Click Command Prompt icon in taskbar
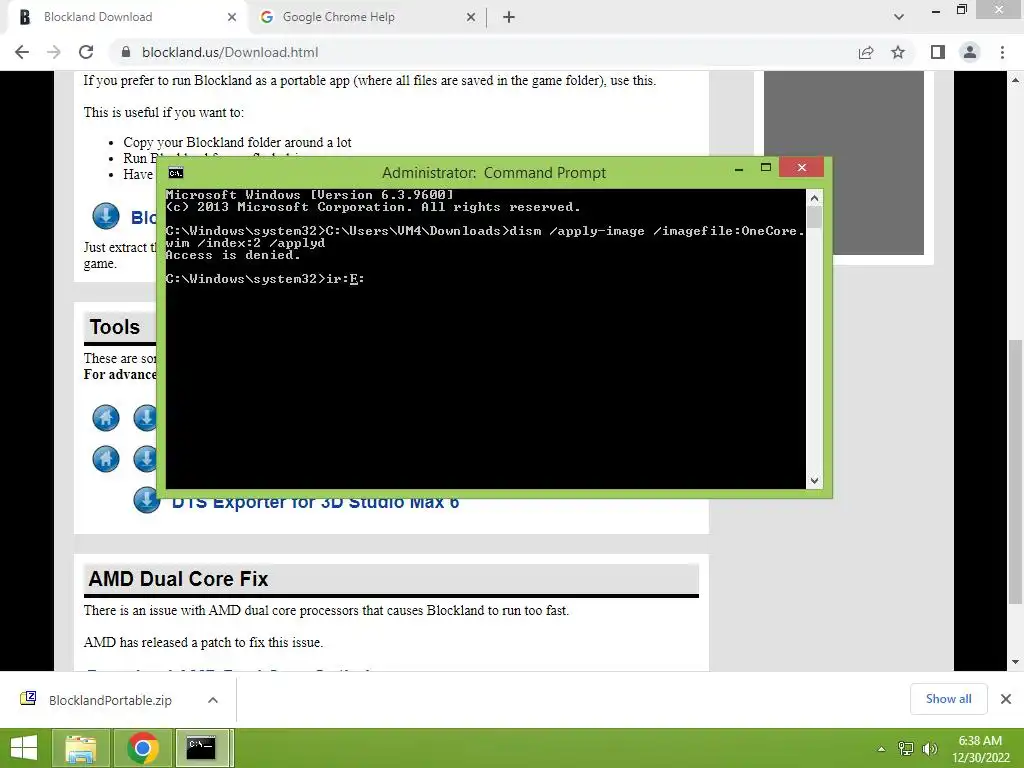 (x=202, y=748)
